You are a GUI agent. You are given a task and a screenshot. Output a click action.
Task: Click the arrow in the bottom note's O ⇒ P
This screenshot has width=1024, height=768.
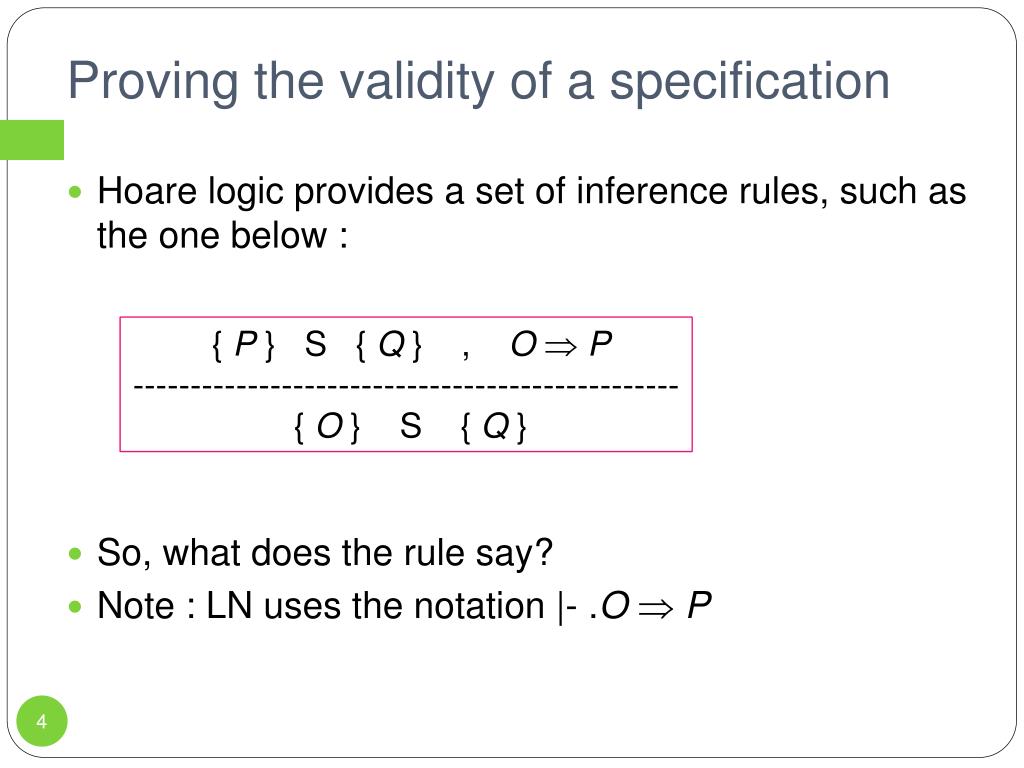(x=656, y=609)
